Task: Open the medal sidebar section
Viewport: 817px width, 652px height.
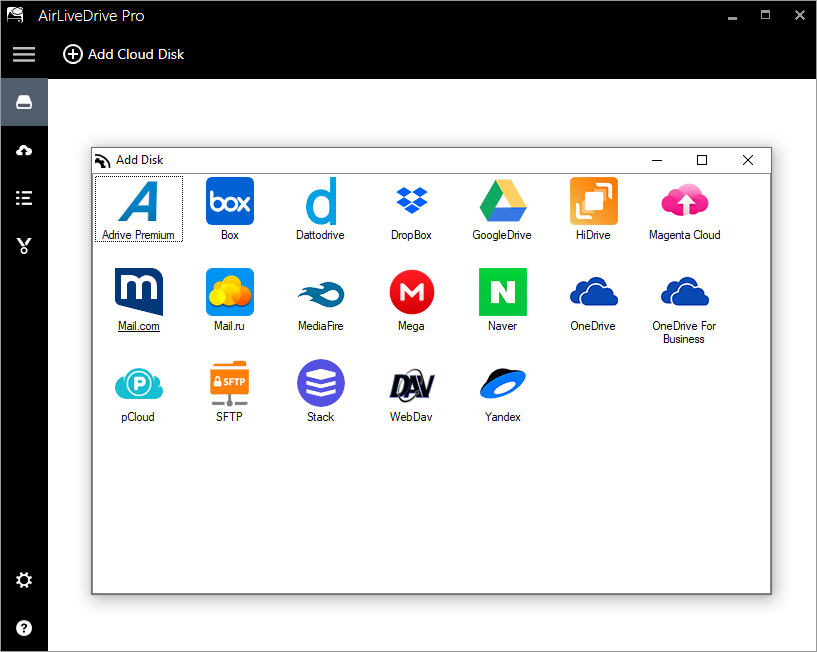Action: coord(24,245)
